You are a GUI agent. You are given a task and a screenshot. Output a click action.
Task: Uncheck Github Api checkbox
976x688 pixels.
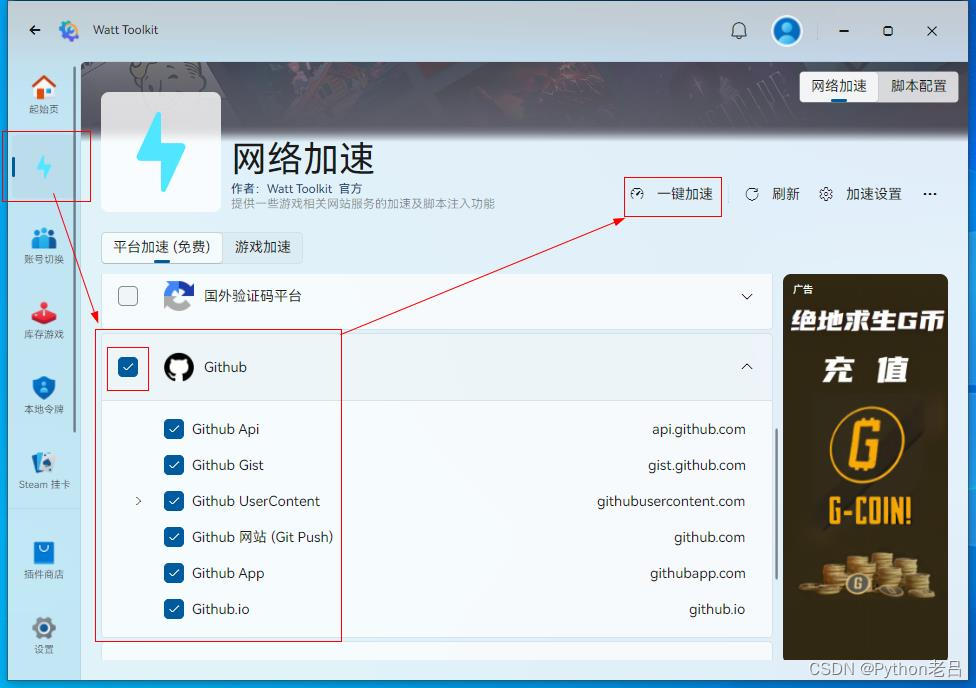174,429
